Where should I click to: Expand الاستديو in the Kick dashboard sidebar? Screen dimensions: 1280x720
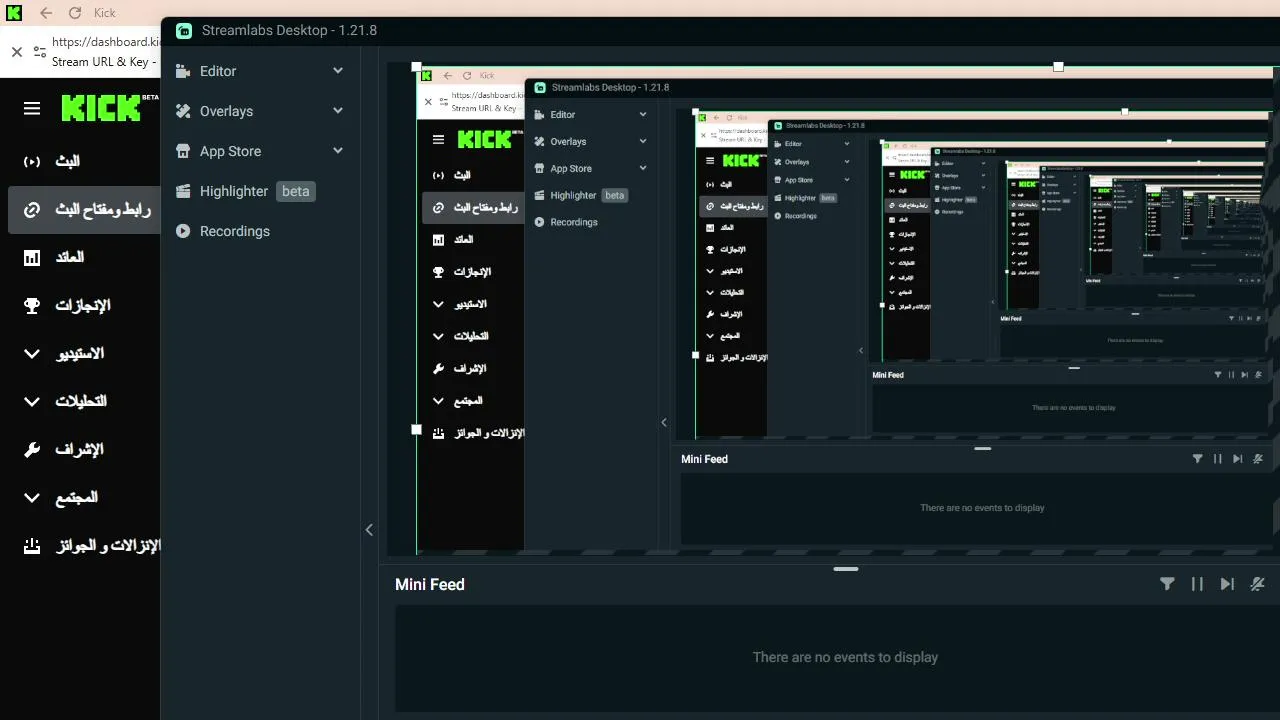(x=80, y=353)
